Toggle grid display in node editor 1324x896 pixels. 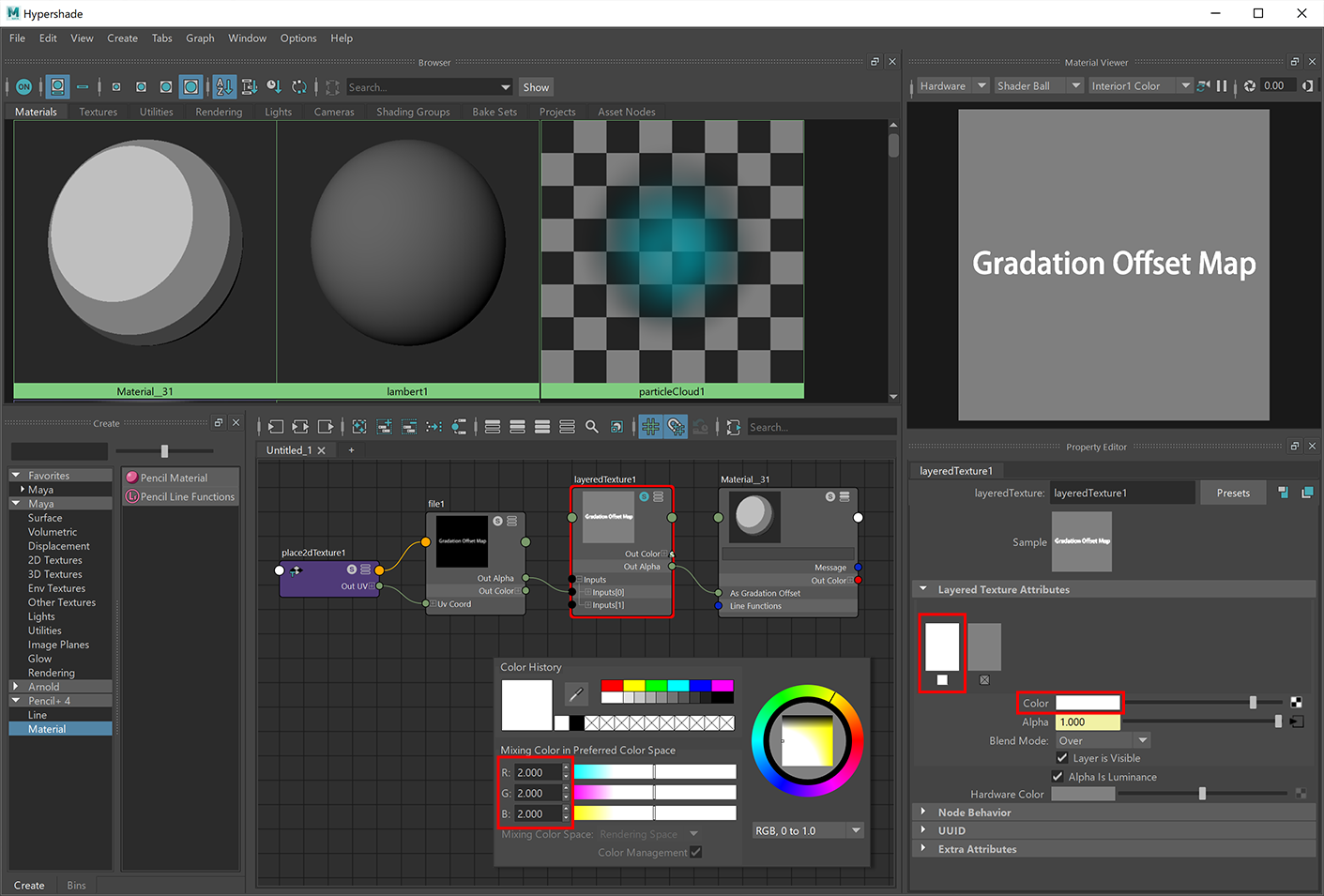coord(650,427)
